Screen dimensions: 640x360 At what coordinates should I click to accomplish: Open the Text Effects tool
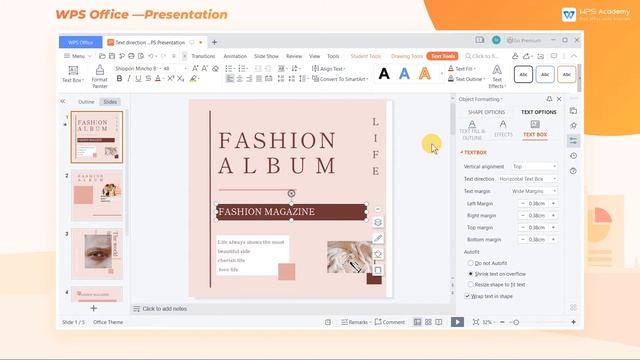497,76
